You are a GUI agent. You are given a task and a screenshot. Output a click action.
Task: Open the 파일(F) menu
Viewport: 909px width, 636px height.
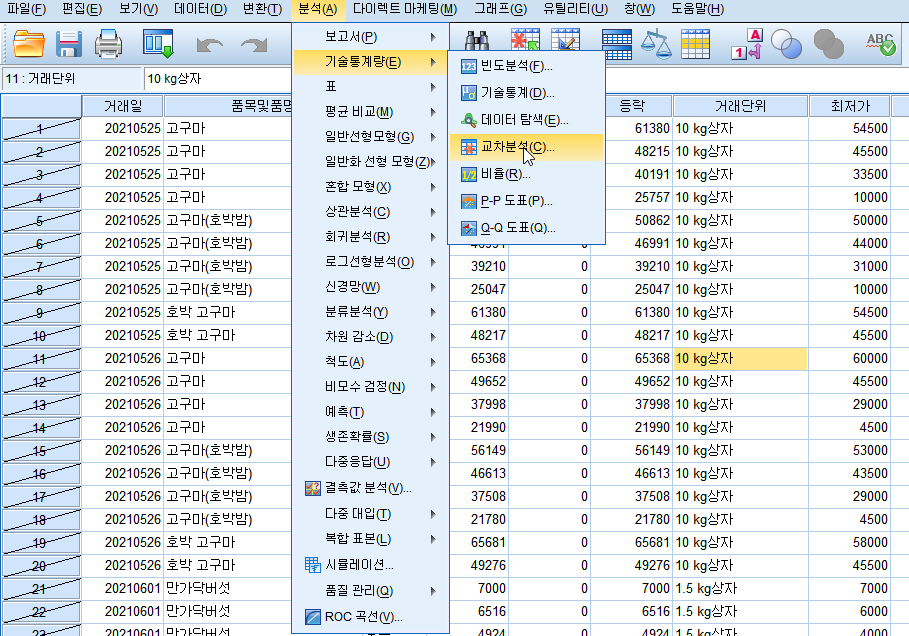(x=27, y=9)
